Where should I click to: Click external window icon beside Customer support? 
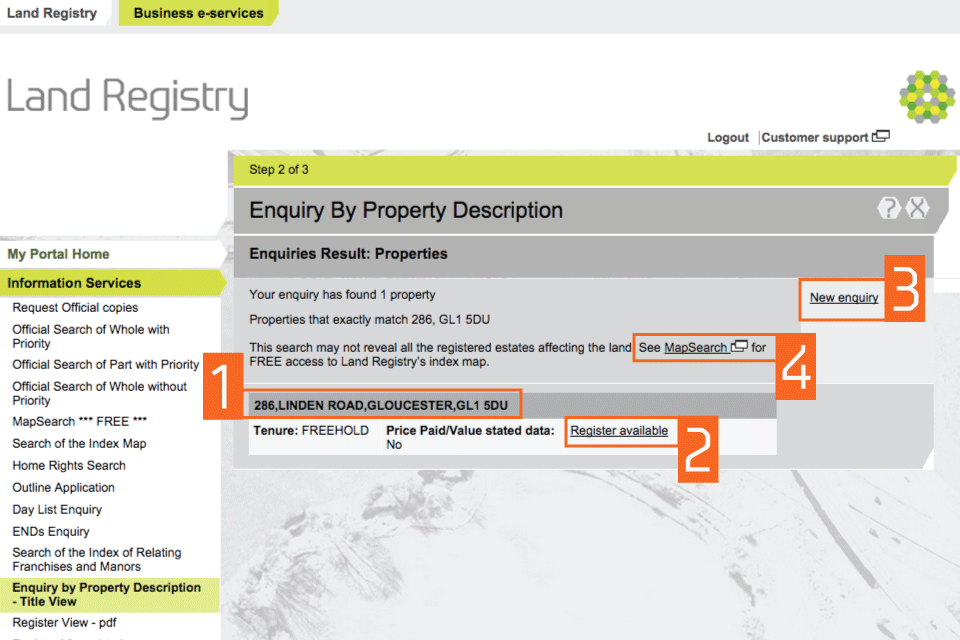pos(881,137)
